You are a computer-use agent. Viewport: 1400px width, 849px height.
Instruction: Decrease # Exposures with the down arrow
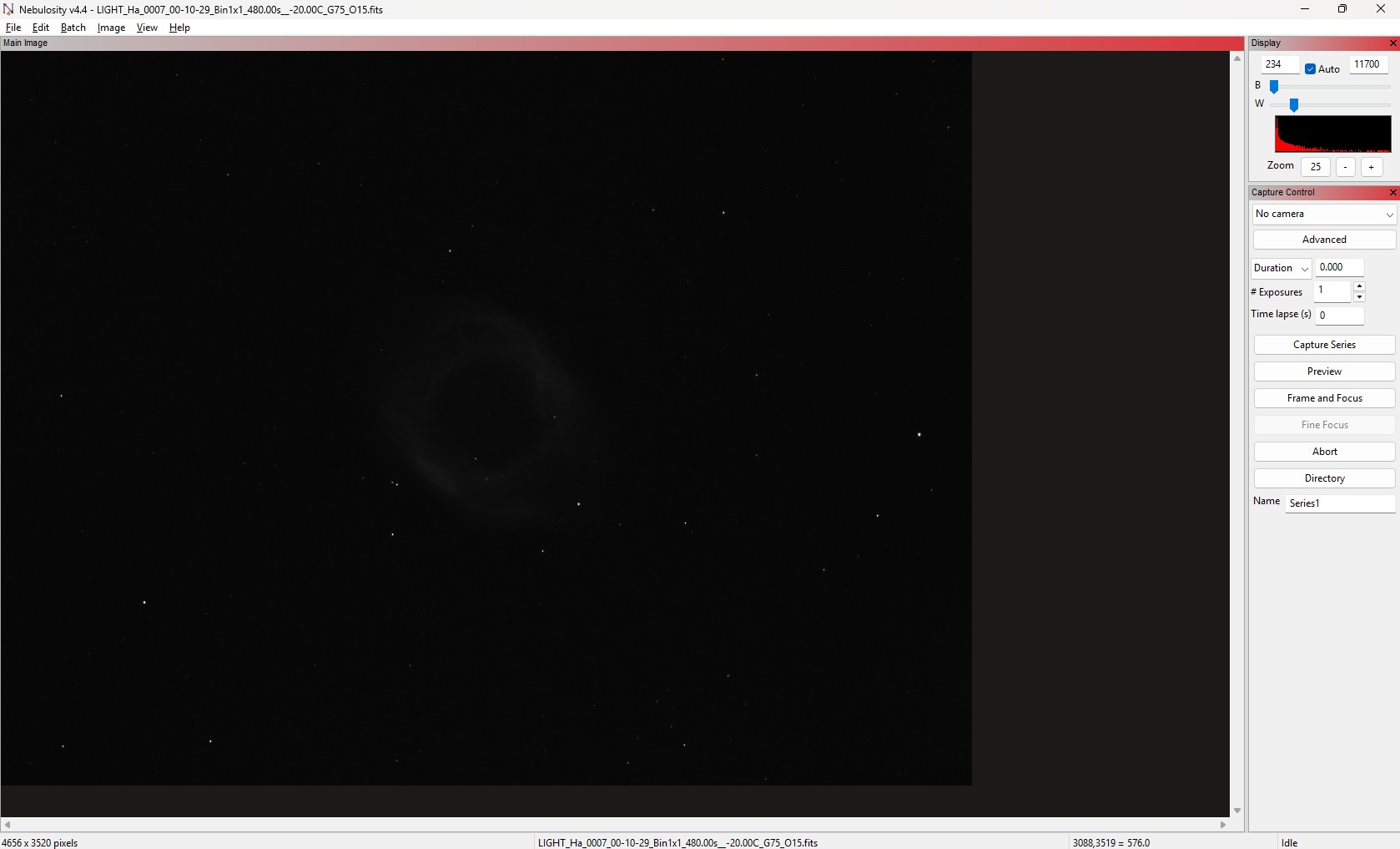tap(1360, 296)
